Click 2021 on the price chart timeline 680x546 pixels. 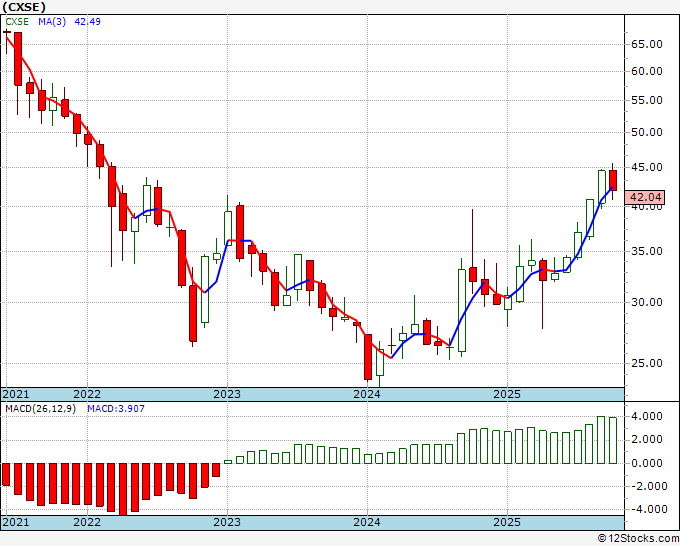pyautogui.click(x=16, y=394)
